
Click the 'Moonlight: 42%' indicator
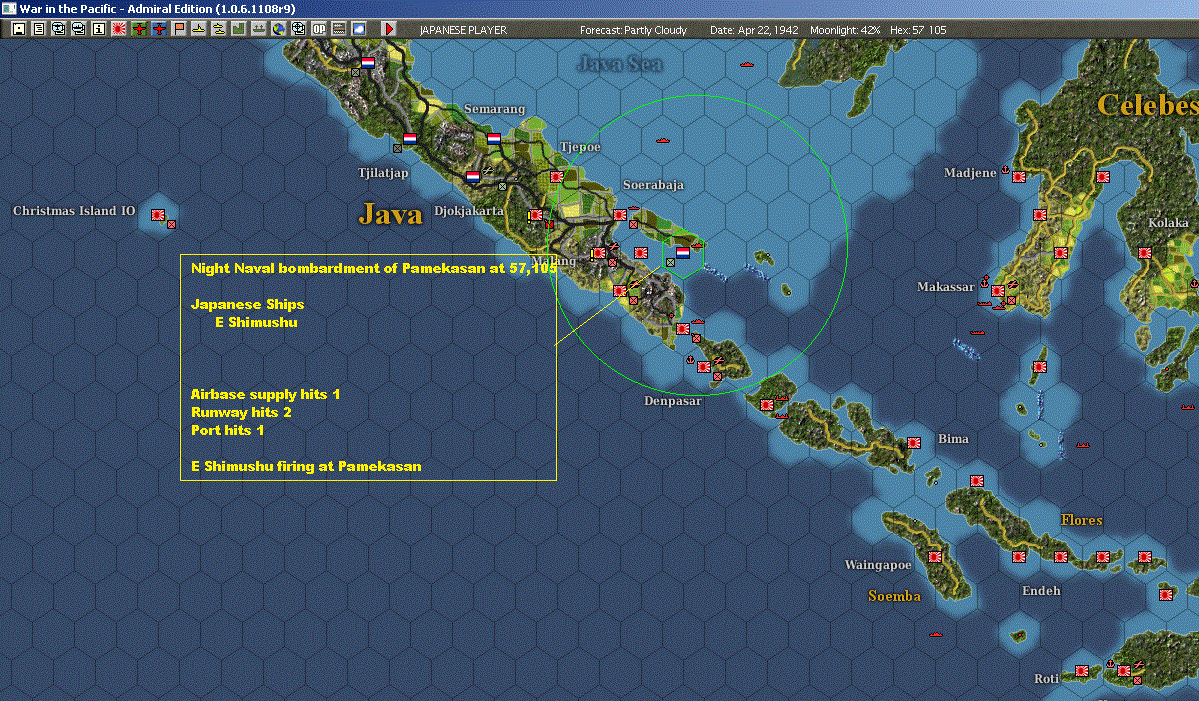845,30
